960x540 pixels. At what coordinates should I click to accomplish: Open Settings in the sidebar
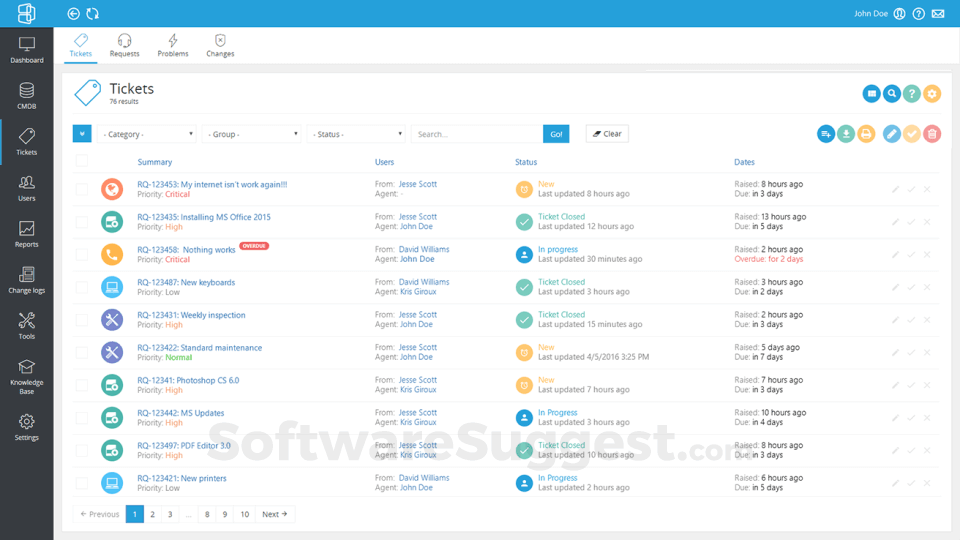[x=26, y=427]
